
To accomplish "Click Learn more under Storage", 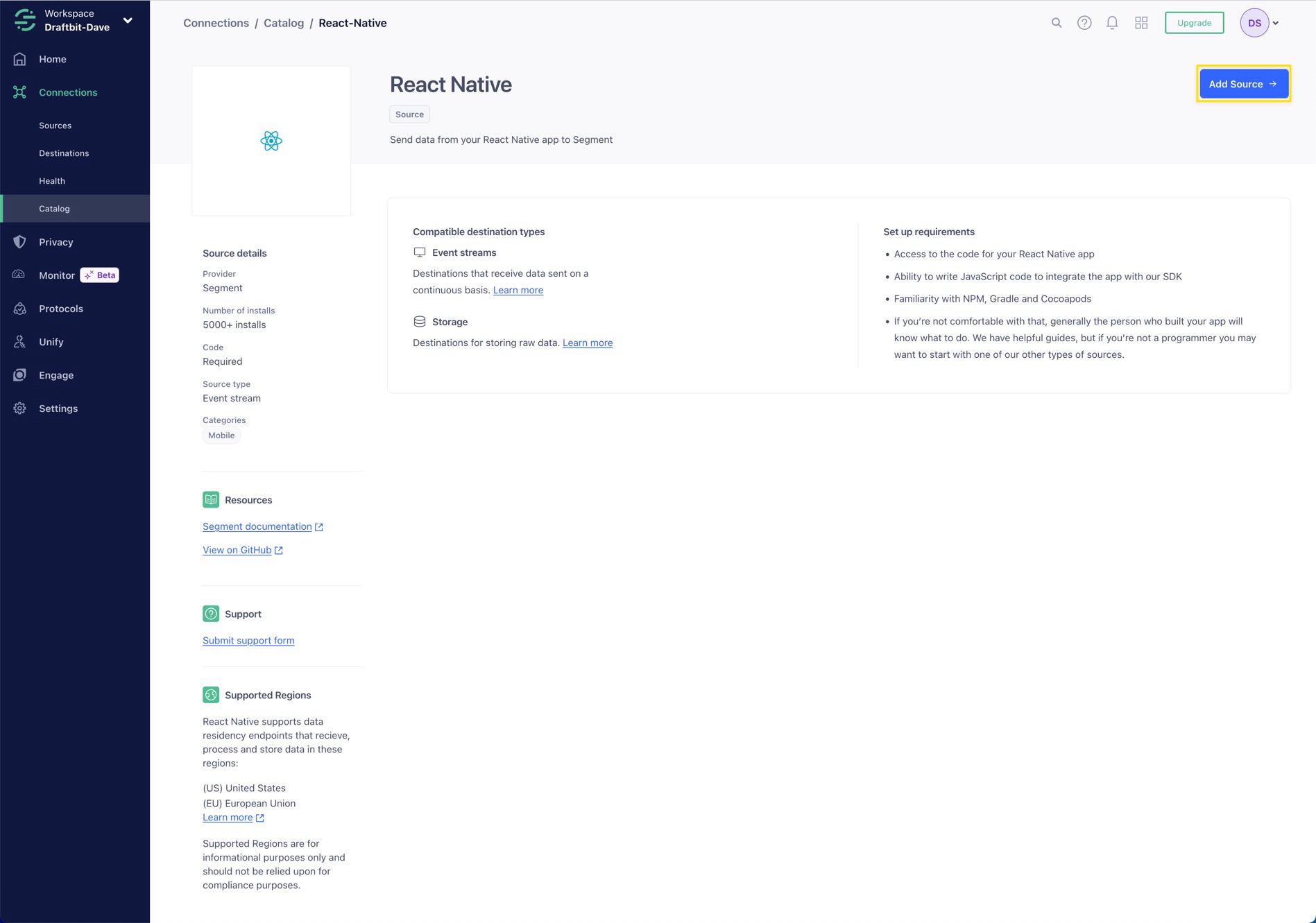I will (588, 343).
